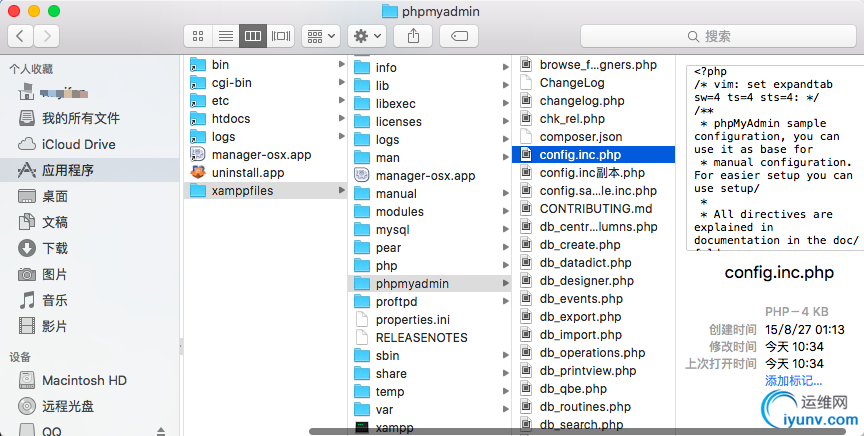Click 添加标记… link
864x436 pixels.
tap(793, 381)
